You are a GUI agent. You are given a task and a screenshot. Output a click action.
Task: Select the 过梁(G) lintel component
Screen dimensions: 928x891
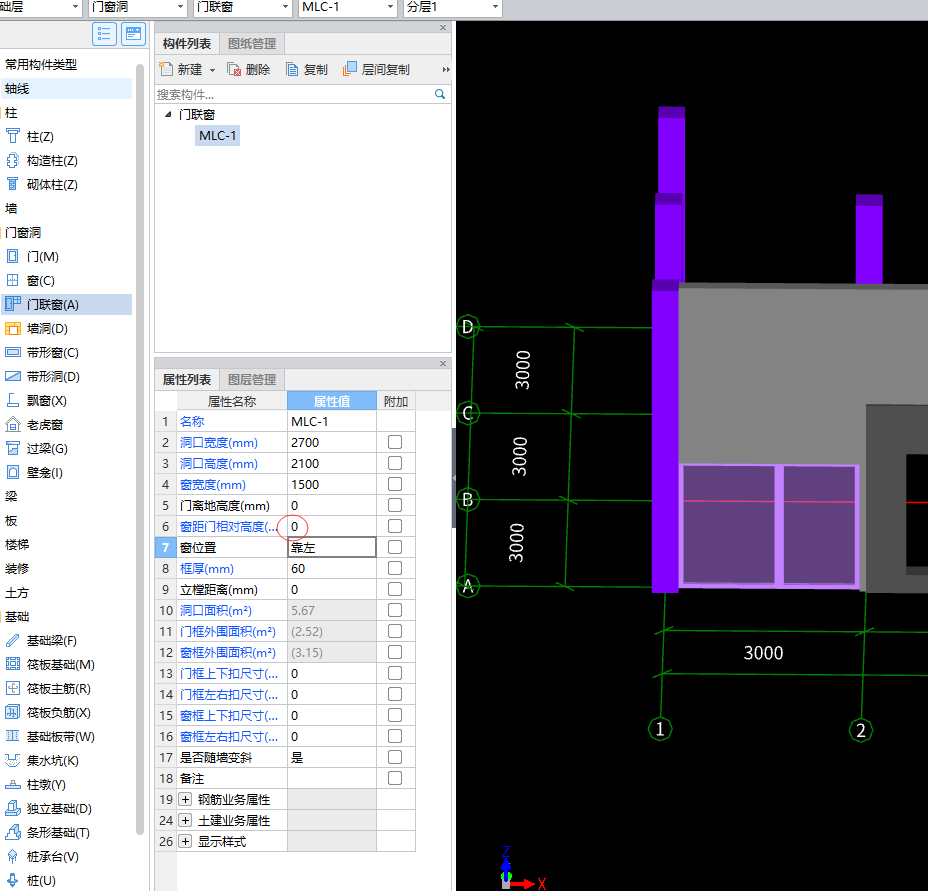[x=36, y=448]
